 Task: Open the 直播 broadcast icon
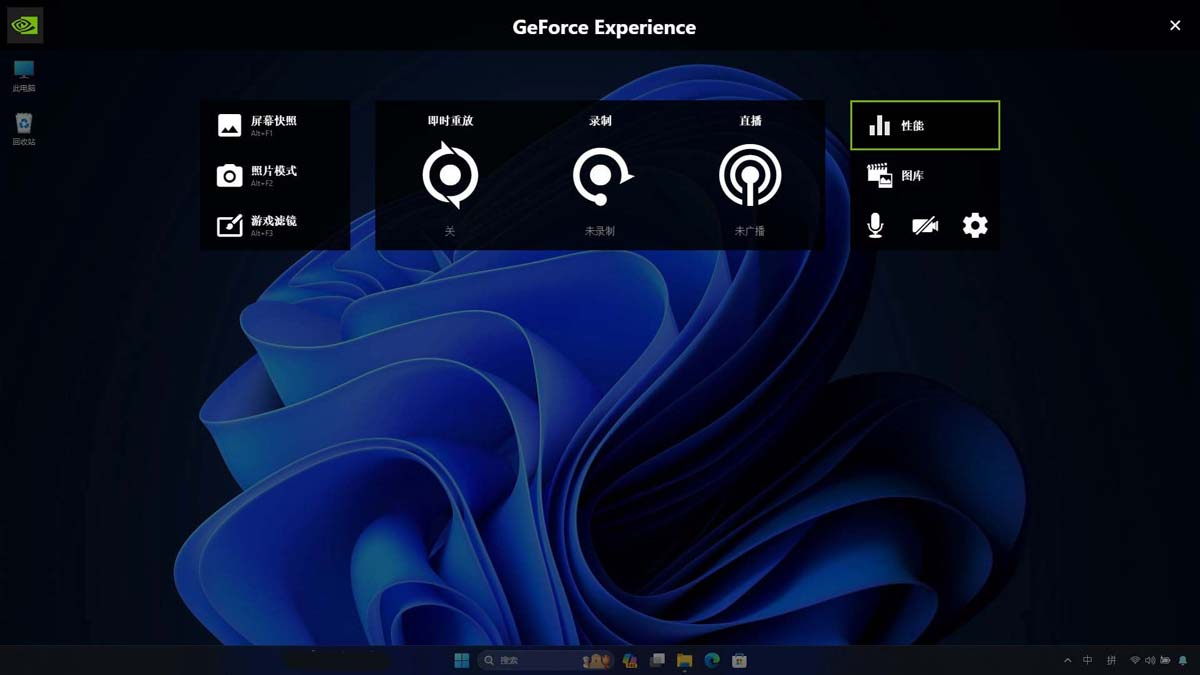750,176
